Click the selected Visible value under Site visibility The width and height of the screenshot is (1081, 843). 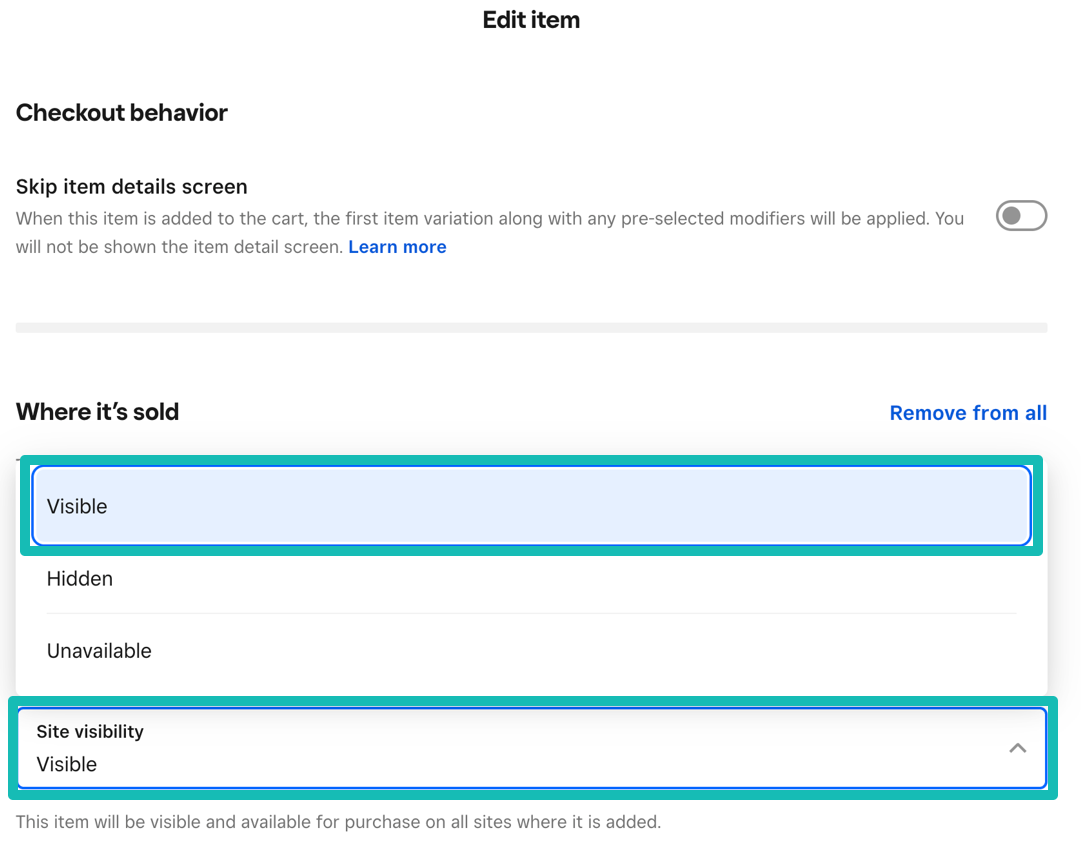[67, 765]
